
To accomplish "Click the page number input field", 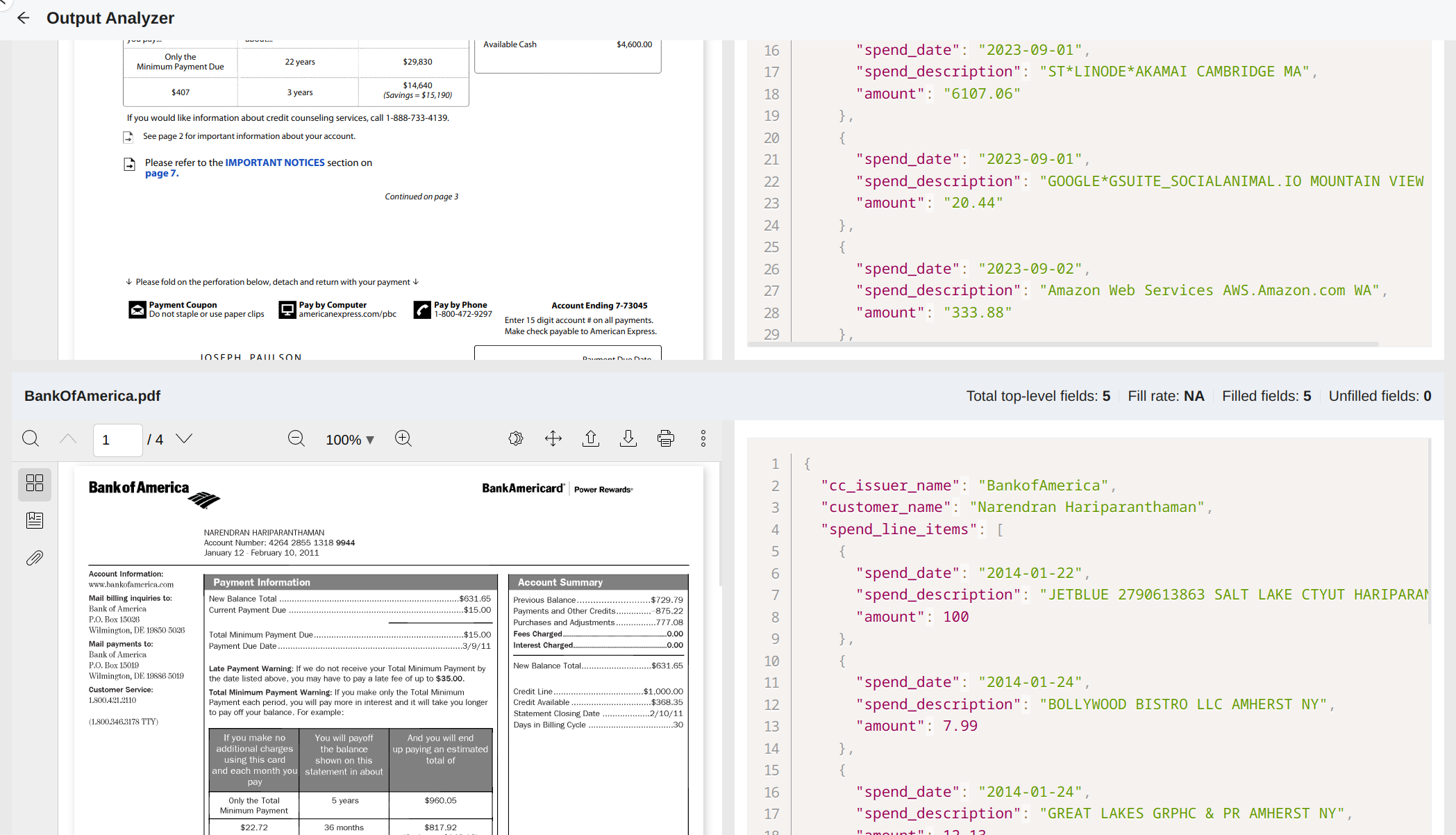I will [118, 440].
